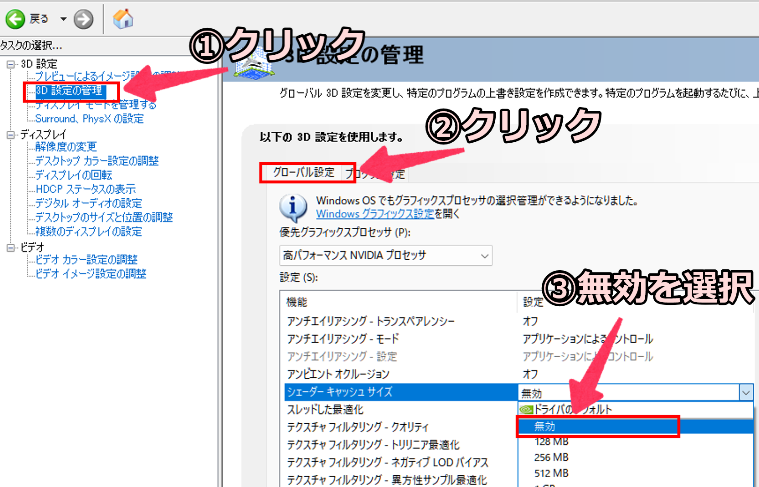
Task: Click the Forward arrow icon in toolbar
Action: pyautogui.click(x=83, y=18)
